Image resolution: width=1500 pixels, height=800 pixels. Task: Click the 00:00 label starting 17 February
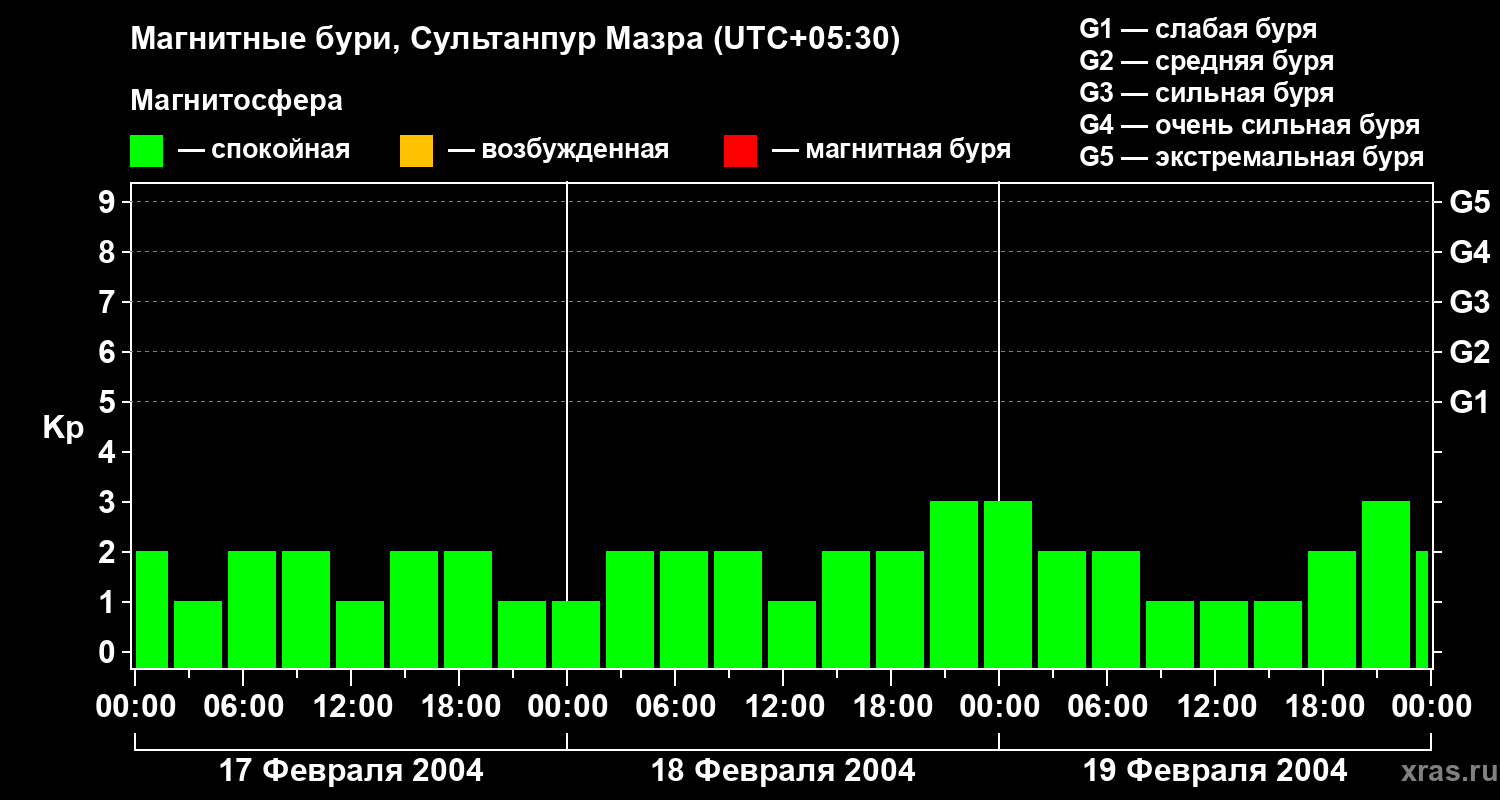136,707
